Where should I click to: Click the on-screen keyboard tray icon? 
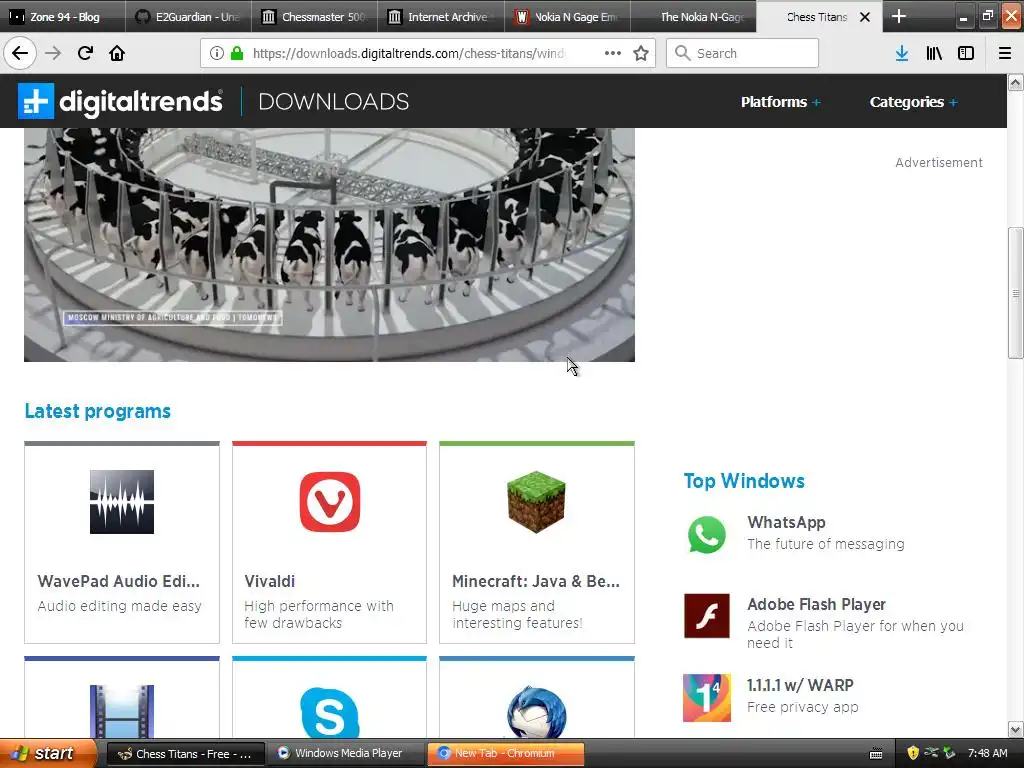tap(876, 754)
